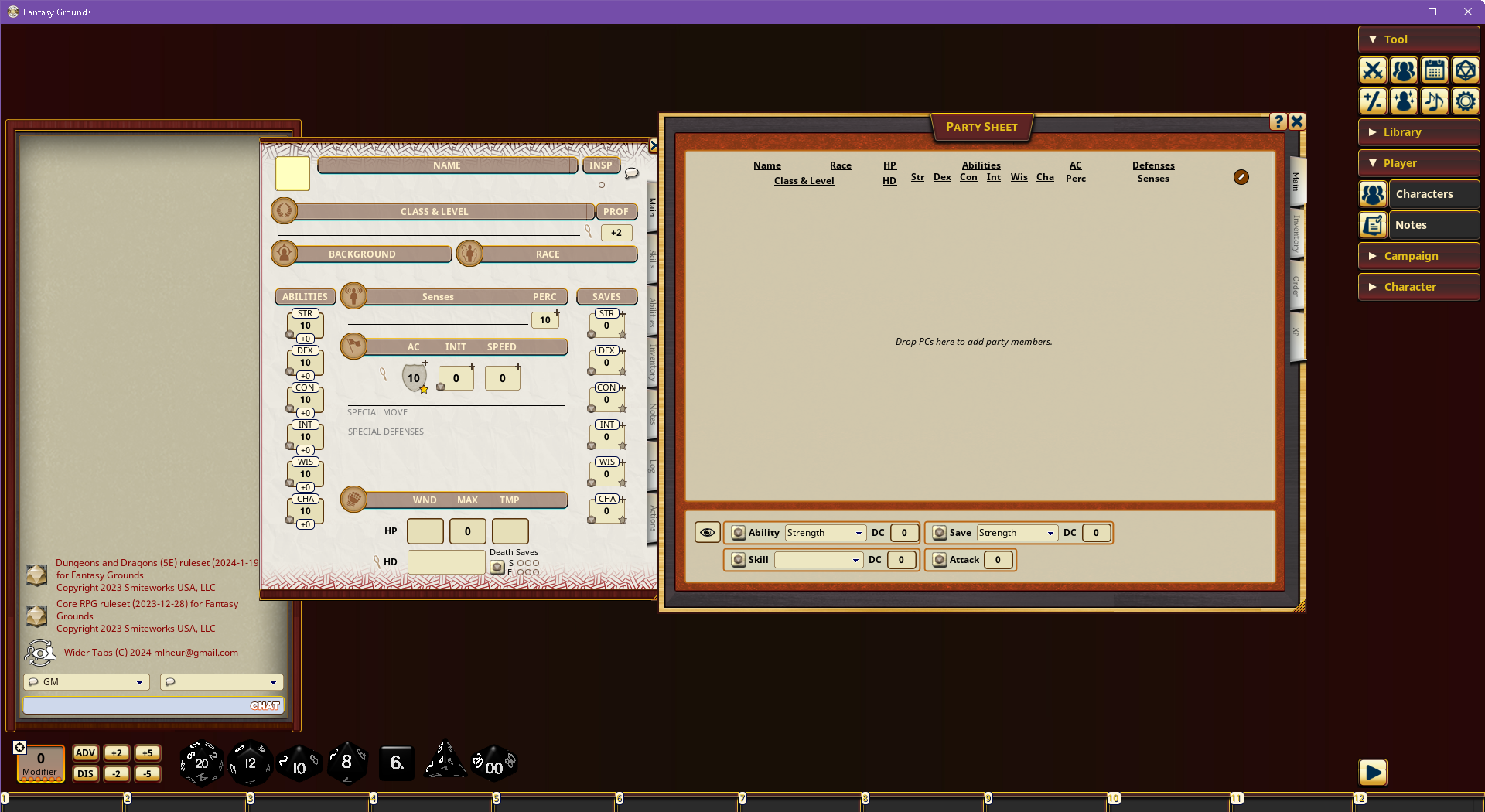Click the Senses radar-person icon

point(353,295)
